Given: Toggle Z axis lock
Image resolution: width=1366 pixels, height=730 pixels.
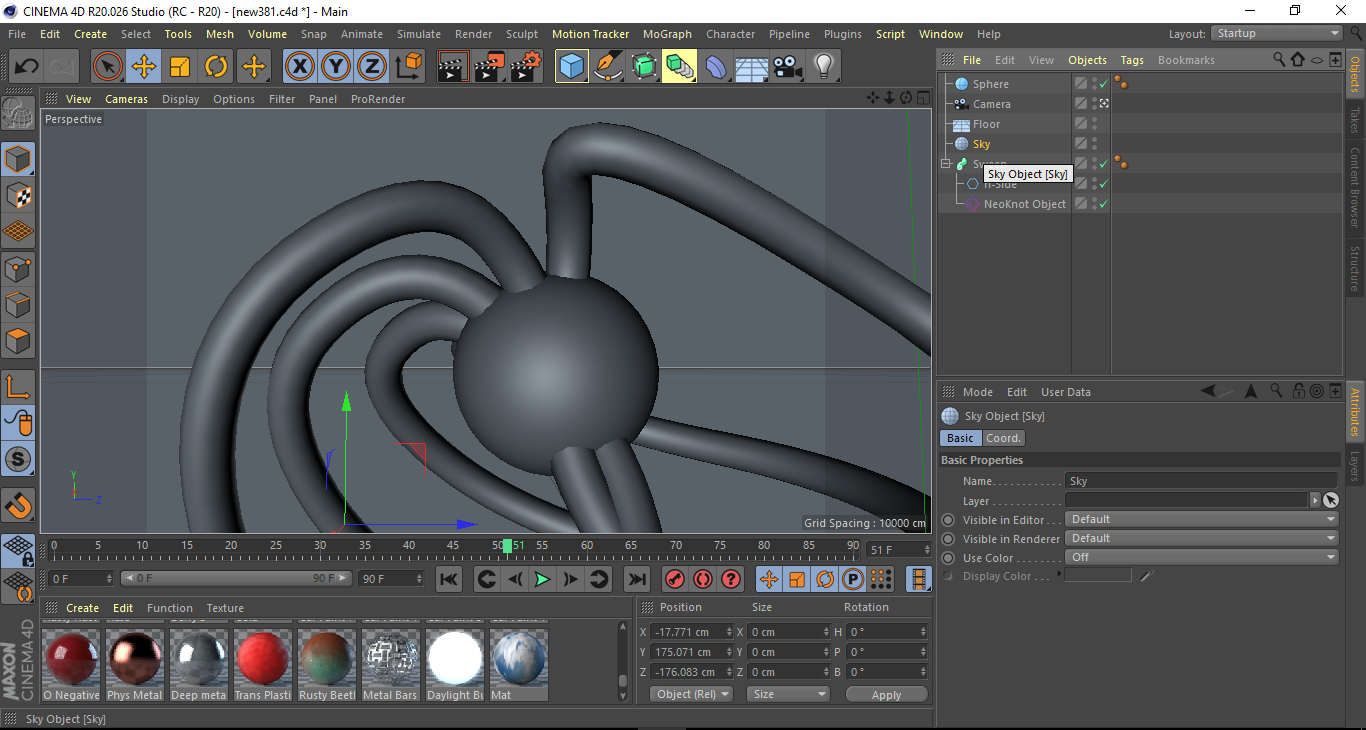Looking at the screenshot, I should coord(372,67).
